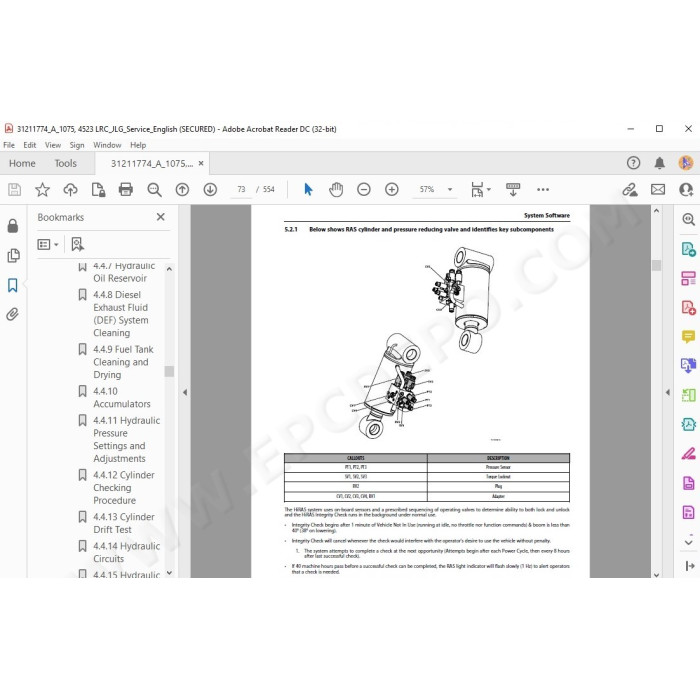Click the Save file icon
Viewport: 700px width, 700px height.
tap(14, 190)
